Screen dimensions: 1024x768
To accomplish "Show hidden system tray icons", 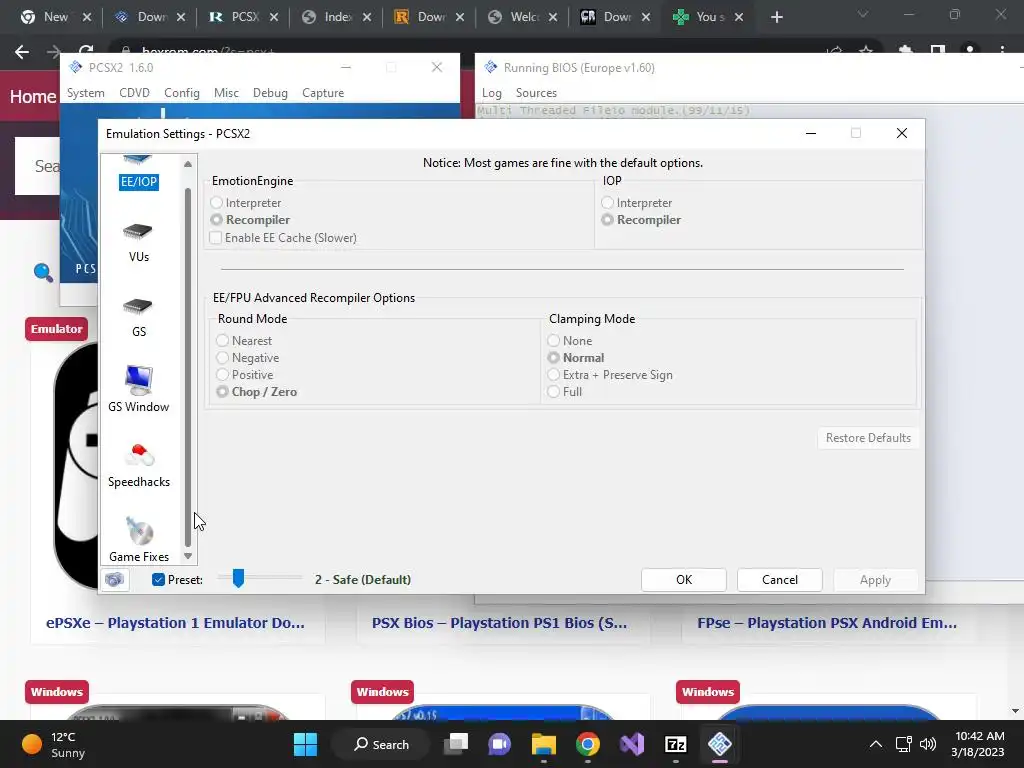I will [876, 744].
